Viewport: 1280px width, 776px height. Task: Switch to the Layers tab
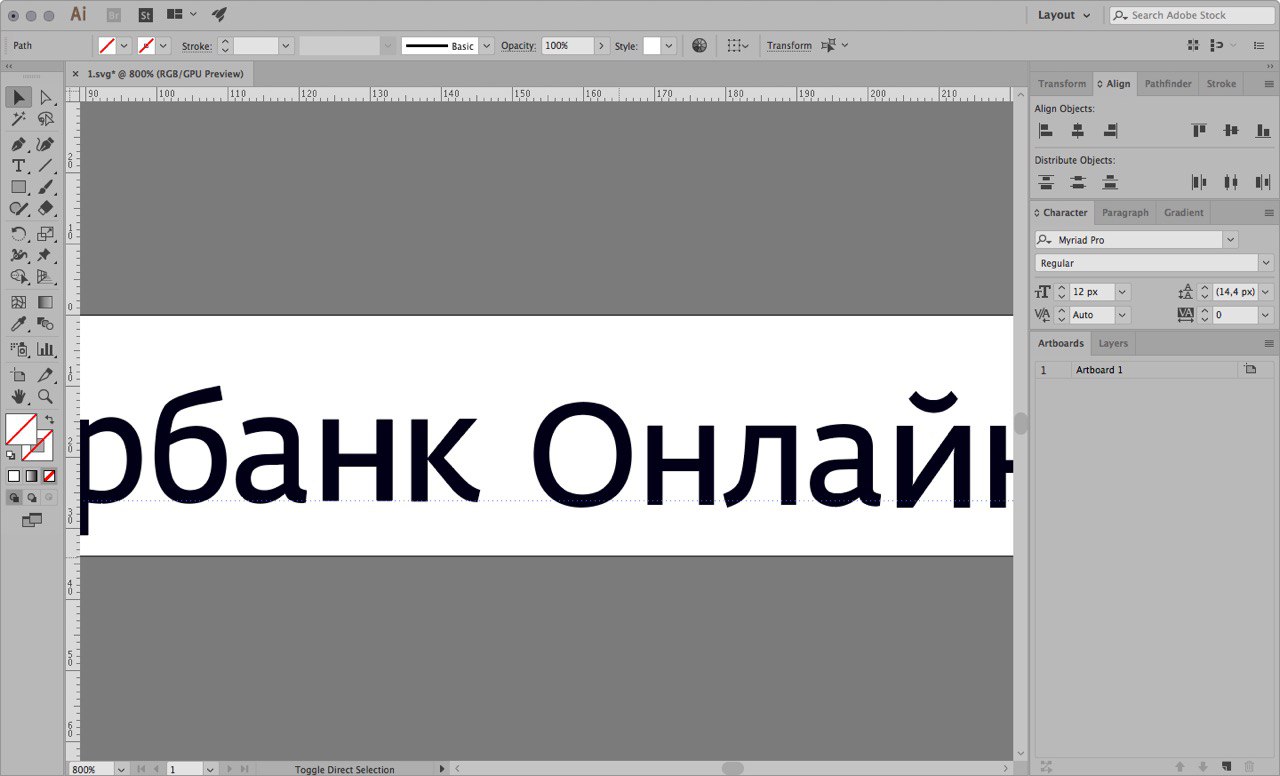[x=1113, y=344]
